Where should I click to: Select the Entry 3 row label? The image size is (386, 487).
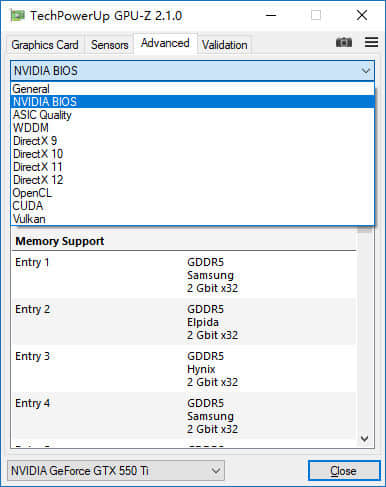[x=32, y=356]
